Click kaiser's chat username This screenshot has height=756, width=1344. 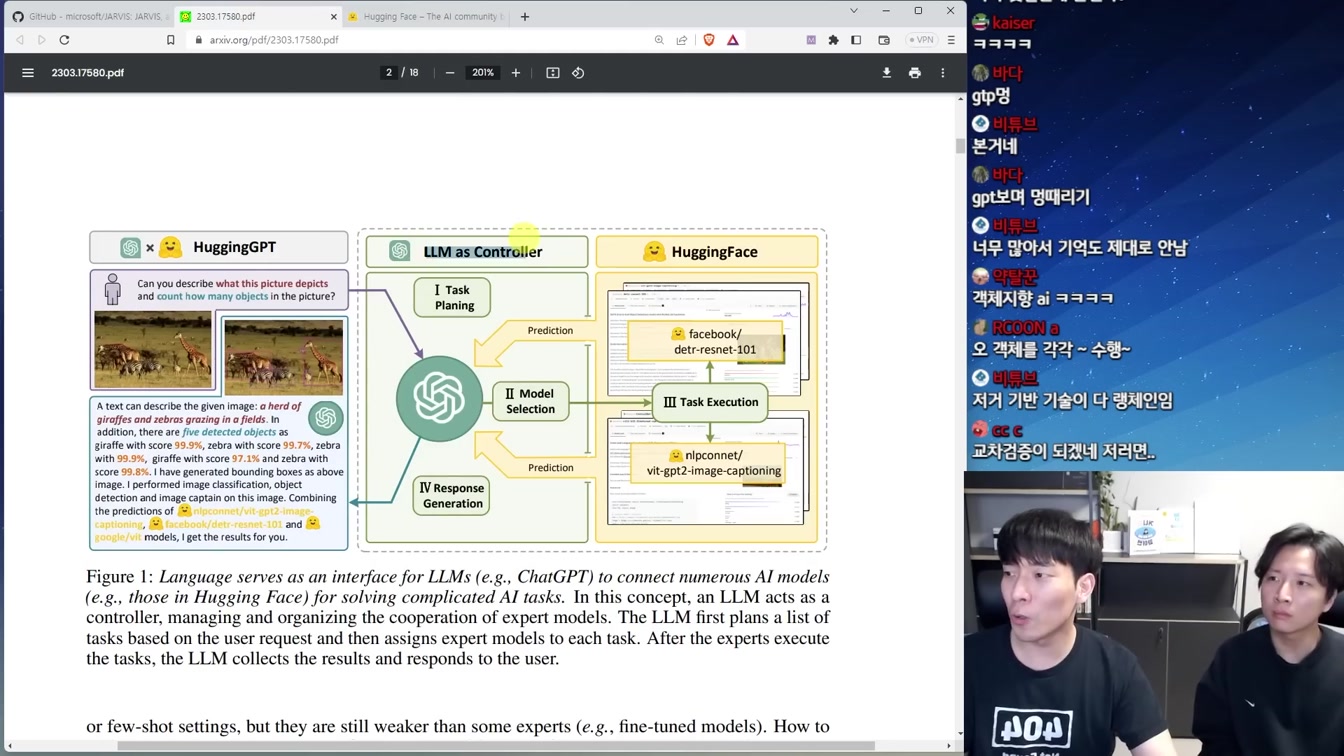(x=1013, y=23)
